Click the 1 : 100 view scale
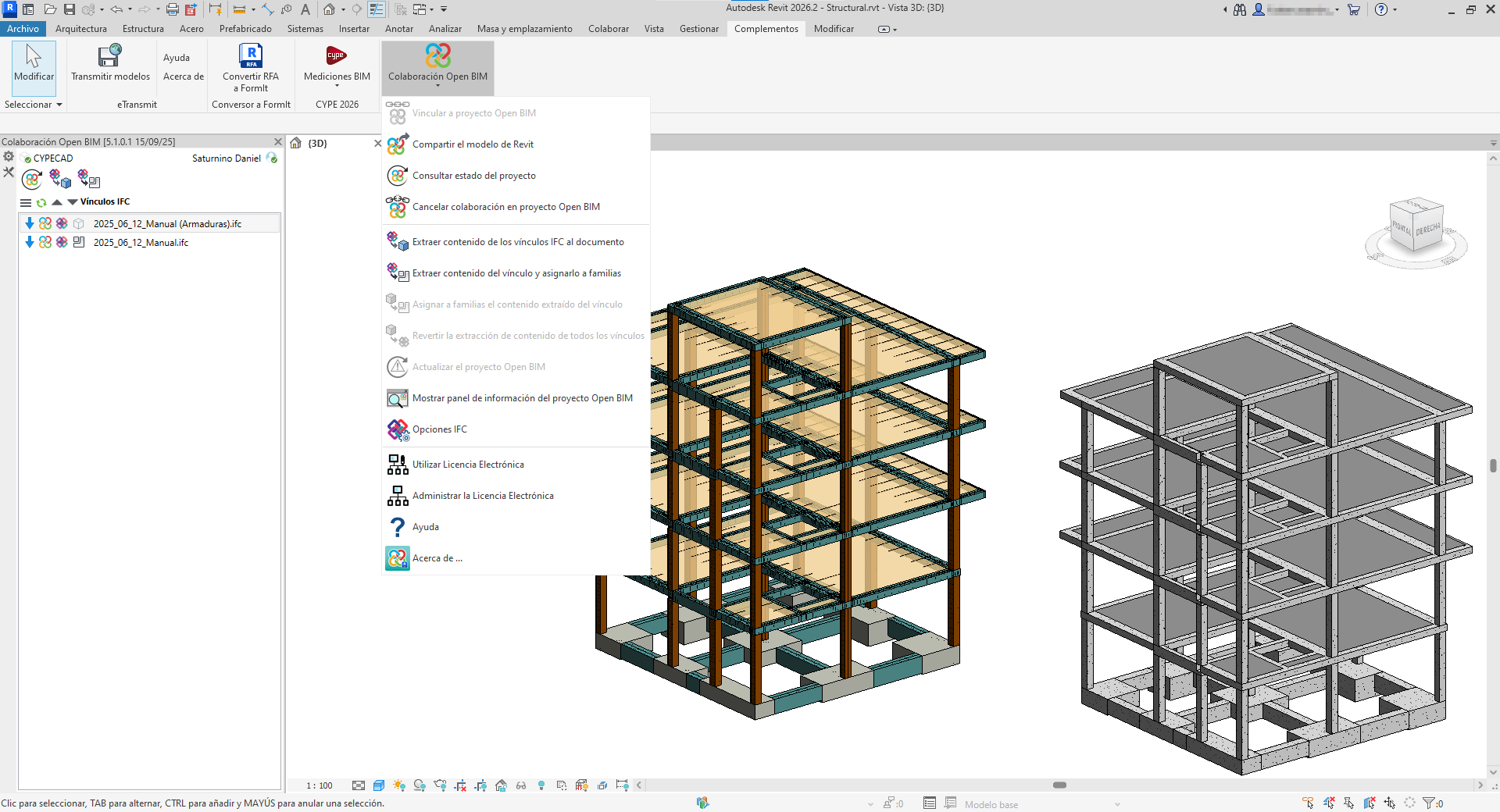This screenshot has height=812, width=1500. [x=319, y=785]
